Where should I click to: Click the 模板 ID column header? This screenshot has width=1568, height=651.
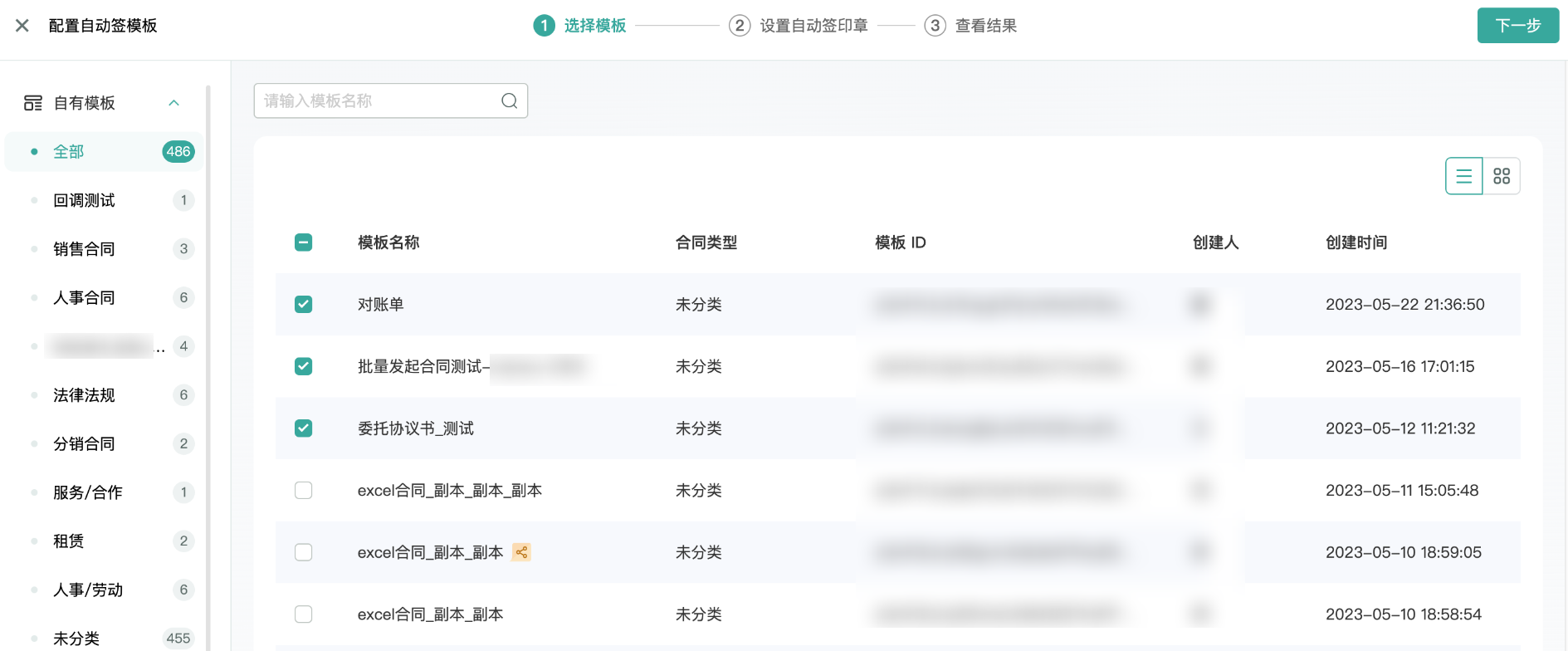(x=901, y=242)
